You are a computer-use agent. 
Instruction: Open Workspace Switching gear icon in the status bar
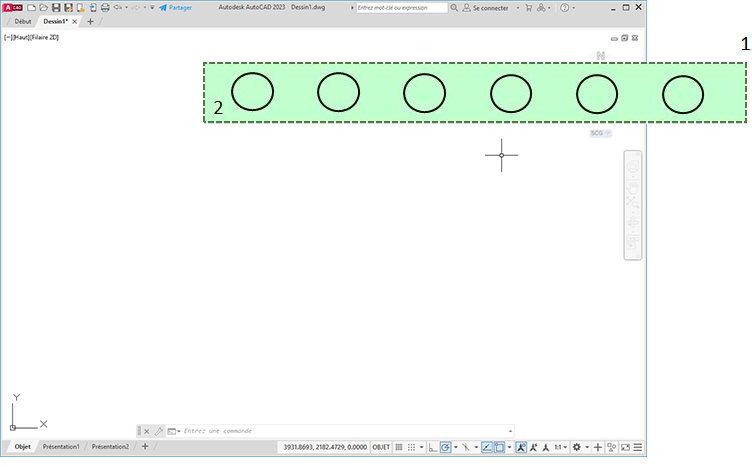pyautogui.click(x=576, y=447)
